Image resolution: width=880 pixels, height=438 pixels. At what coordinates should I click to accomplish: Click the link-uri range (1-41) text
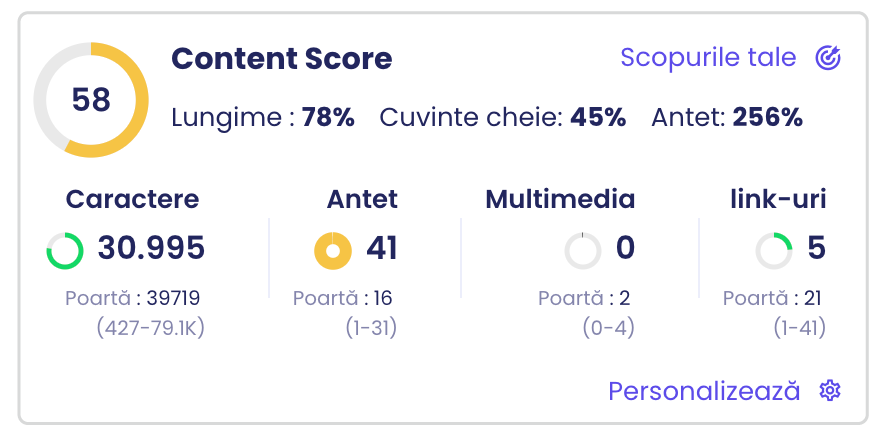[799, 327]
